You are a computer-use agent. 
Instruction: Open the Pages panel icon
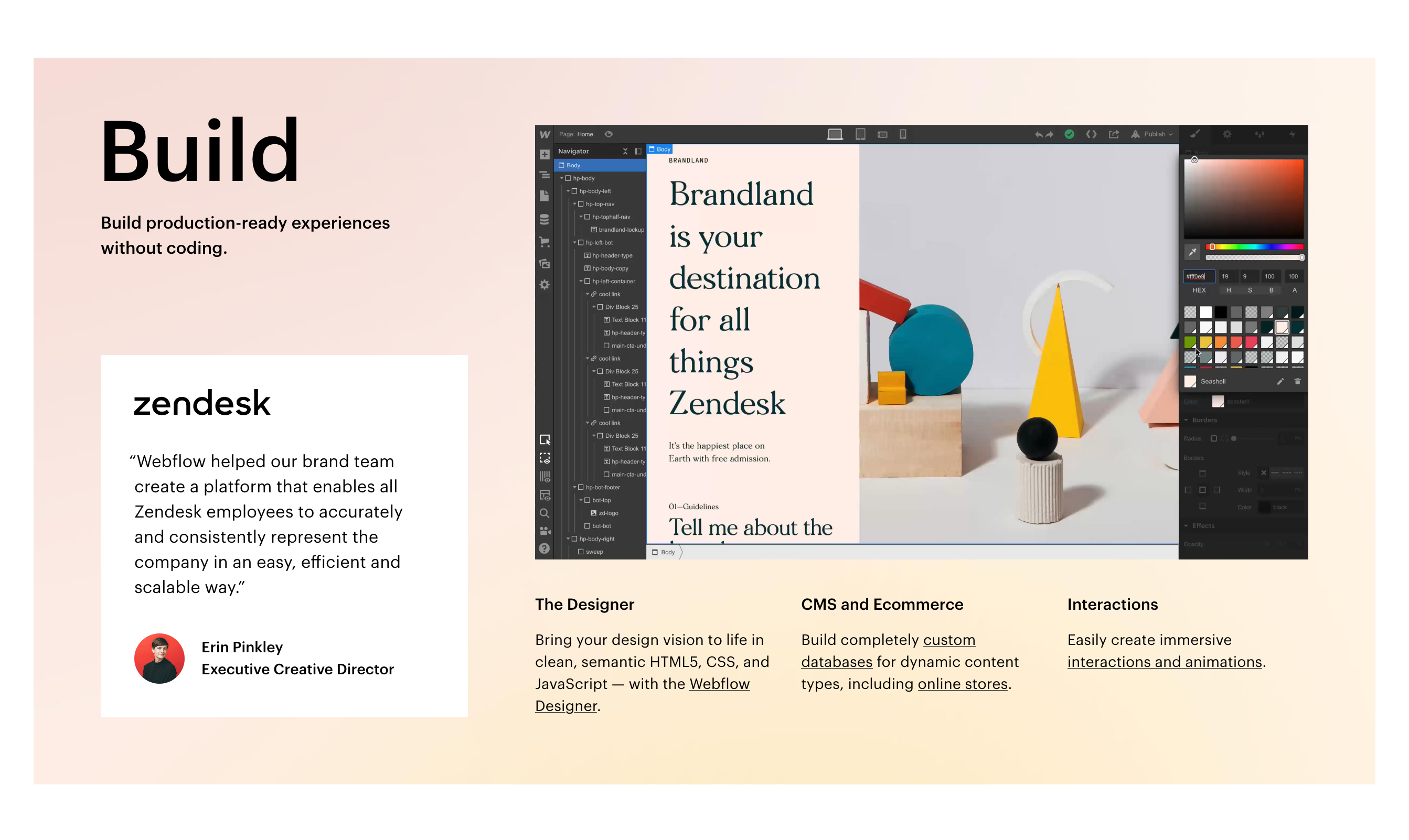tap(544, 196)
